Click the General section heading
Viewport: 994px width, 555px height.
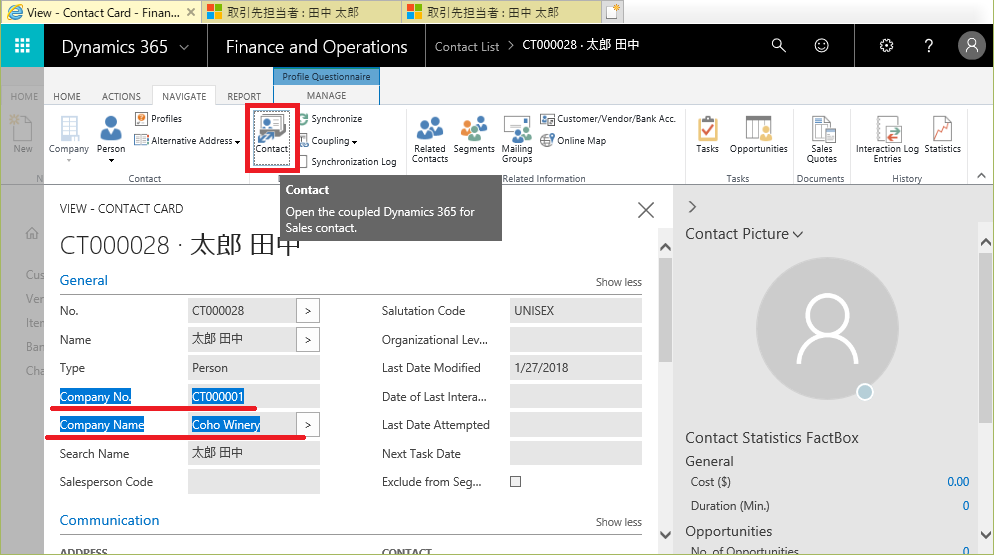pyautogui.click(x=84, y=280)
